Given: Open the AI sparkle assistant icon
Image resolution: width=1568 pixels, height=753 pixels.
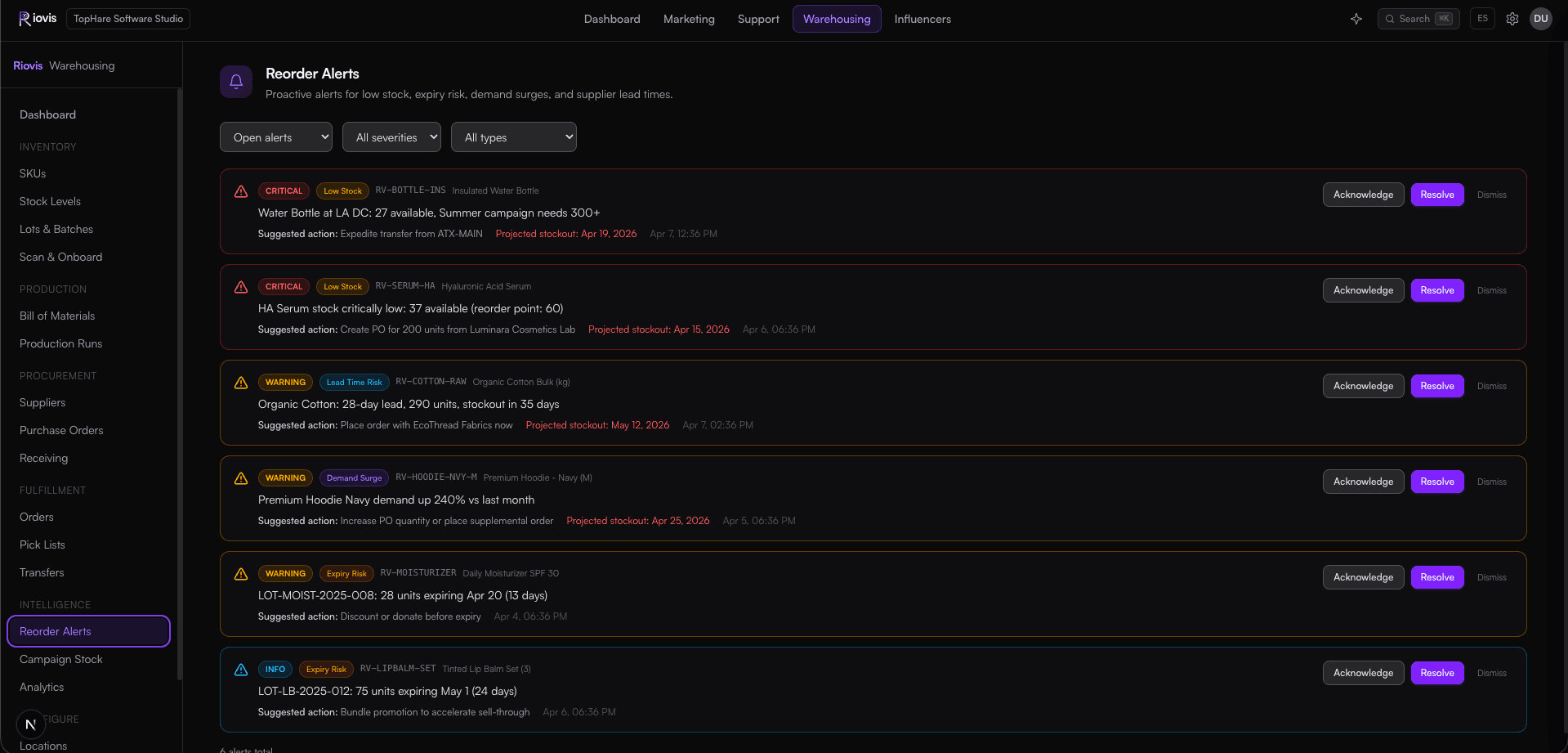Looking at the screenshot, I should coord(1356,19).
